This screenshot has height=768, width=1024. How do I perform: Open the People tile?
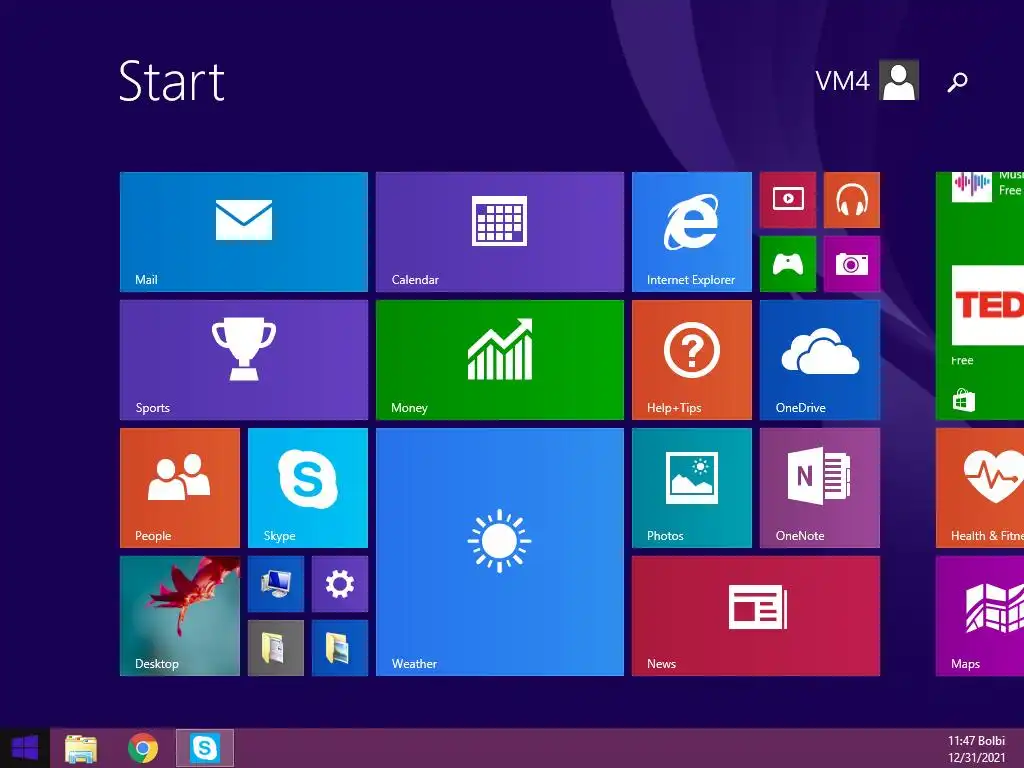tap(180, 488)
